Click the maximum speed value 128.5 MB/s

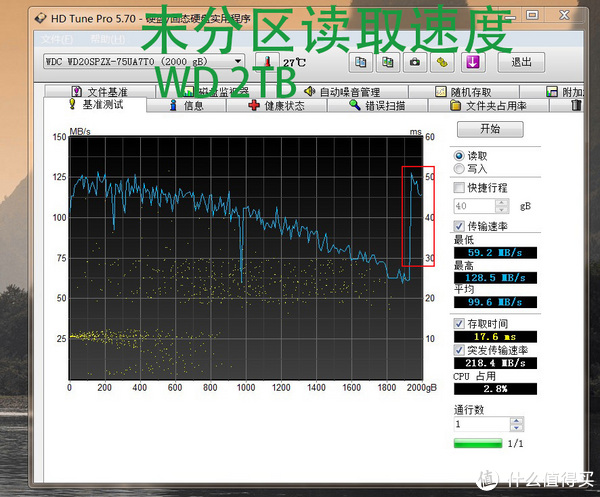[495, 277]
